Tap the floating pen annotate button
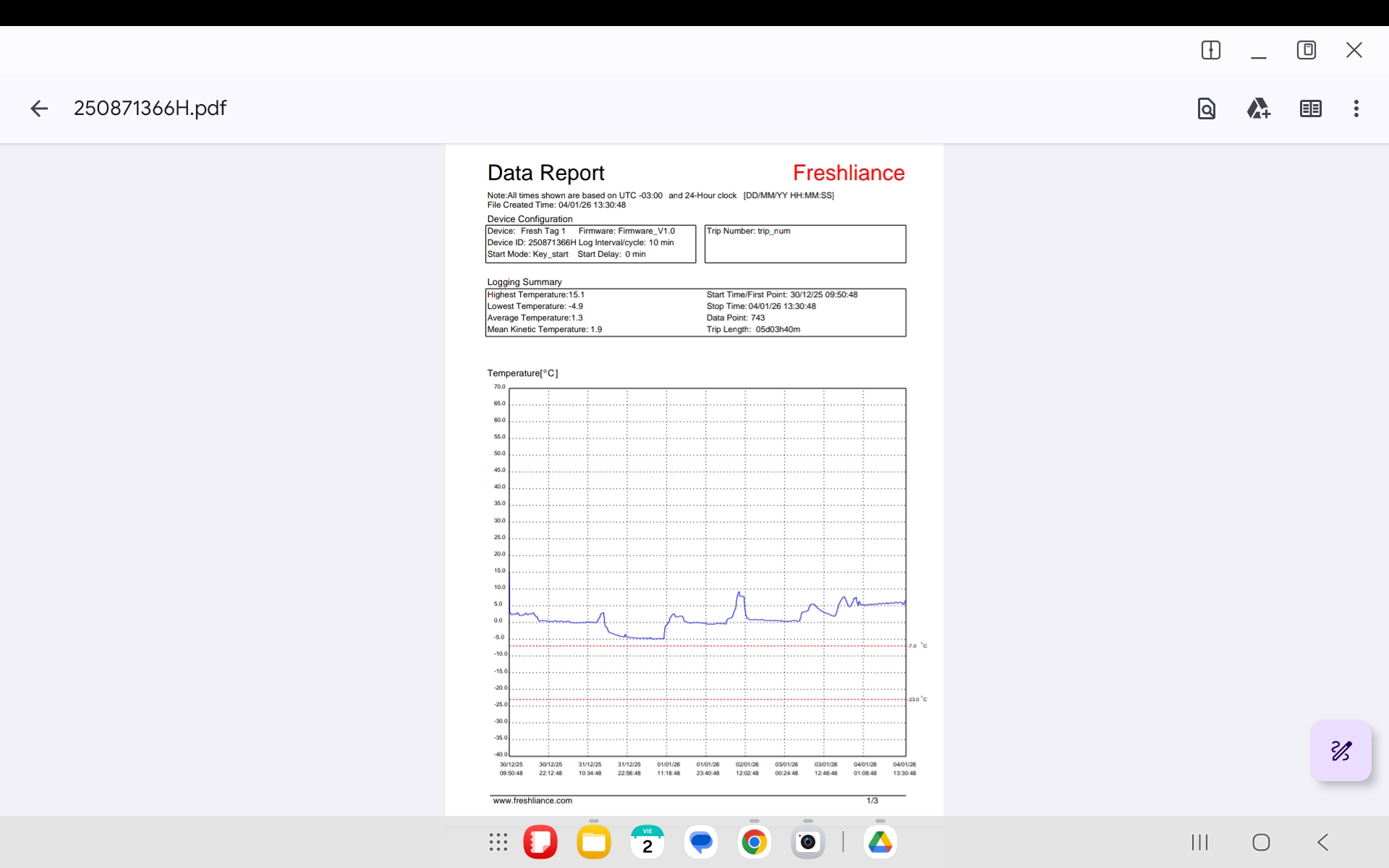Screen dimensions: 1389x868 (1341, 751)
